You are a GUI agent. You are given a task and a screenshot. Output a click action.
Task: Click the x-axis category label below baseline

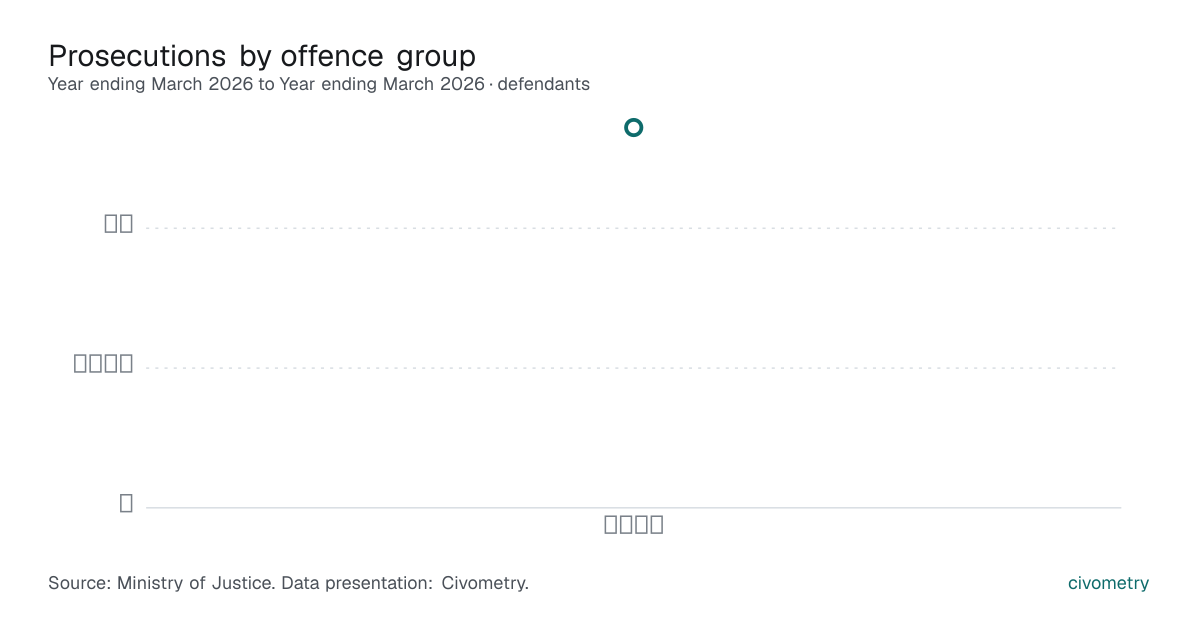(x=634, y=525)
